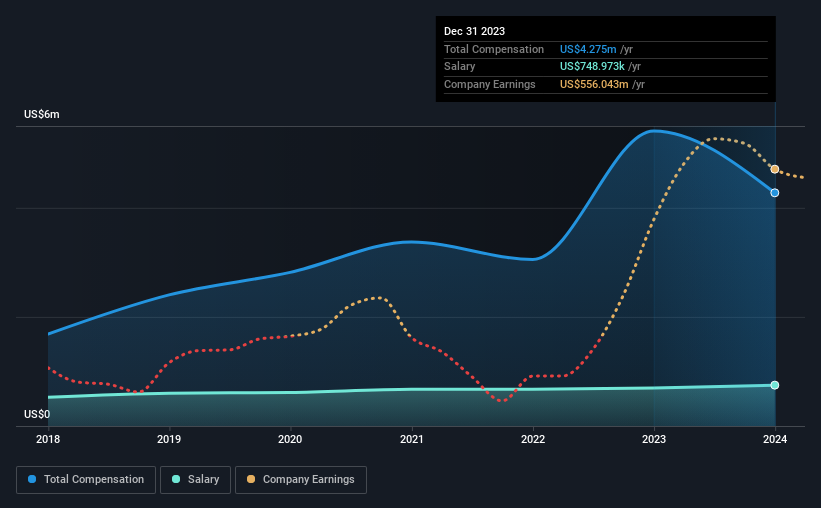The width and height of the screenshot is (821, 508).
Task: Click the orange dot in the Company Earnings legend
Action: 251,479
